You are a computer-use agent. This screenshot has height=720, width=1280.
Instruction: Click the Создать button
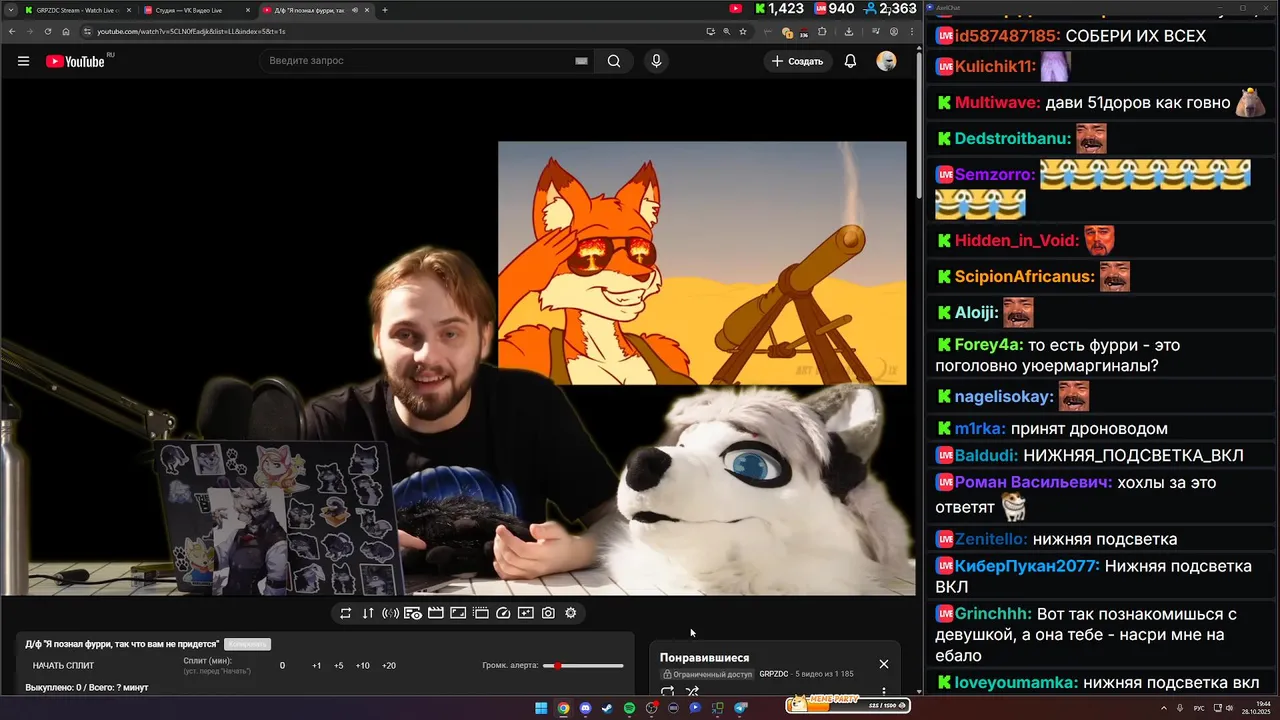pyautogui.click(x=798, y=61)
